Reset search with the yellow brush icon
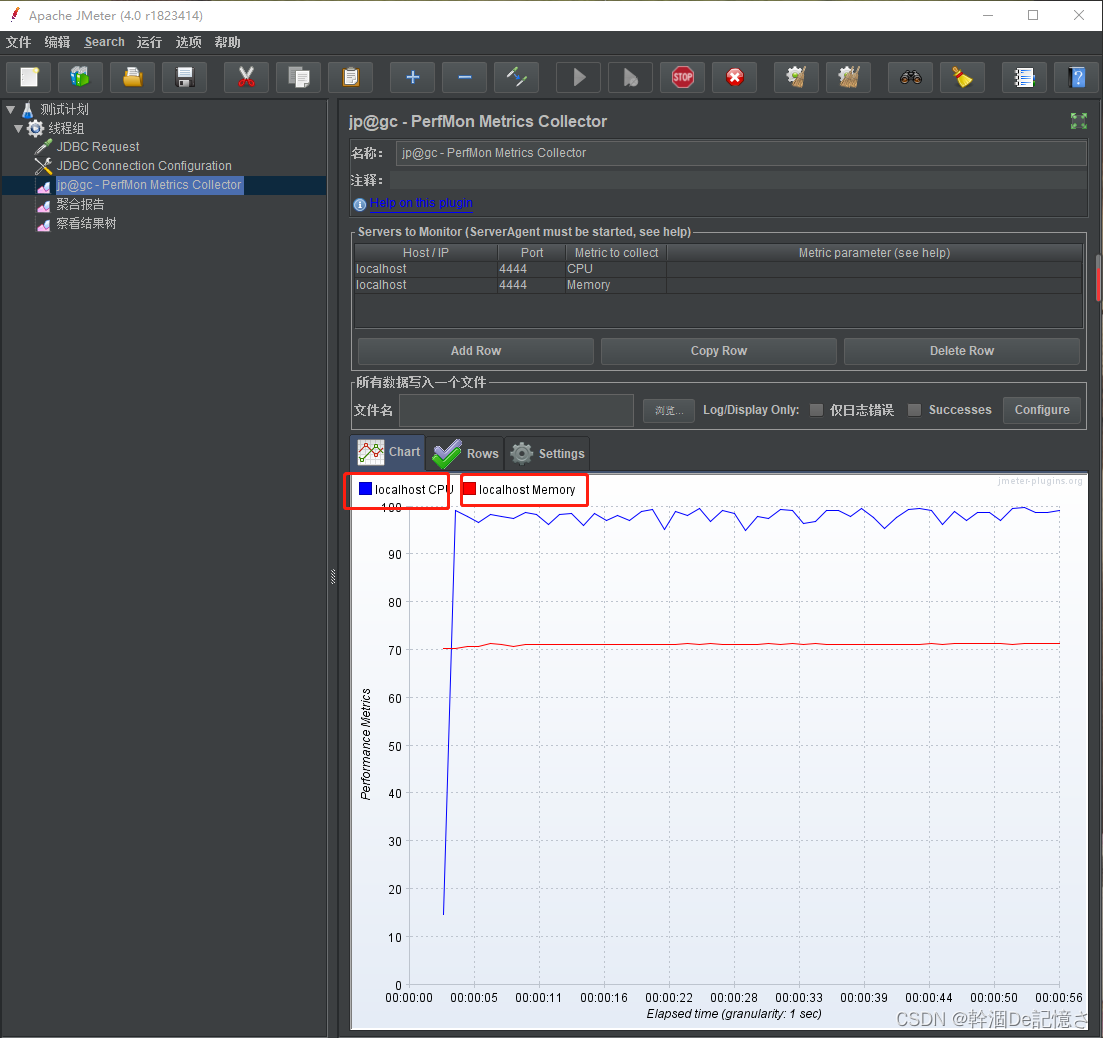Image resolution: width=1103 pixels, height=1038 pixels. [962, 77]
